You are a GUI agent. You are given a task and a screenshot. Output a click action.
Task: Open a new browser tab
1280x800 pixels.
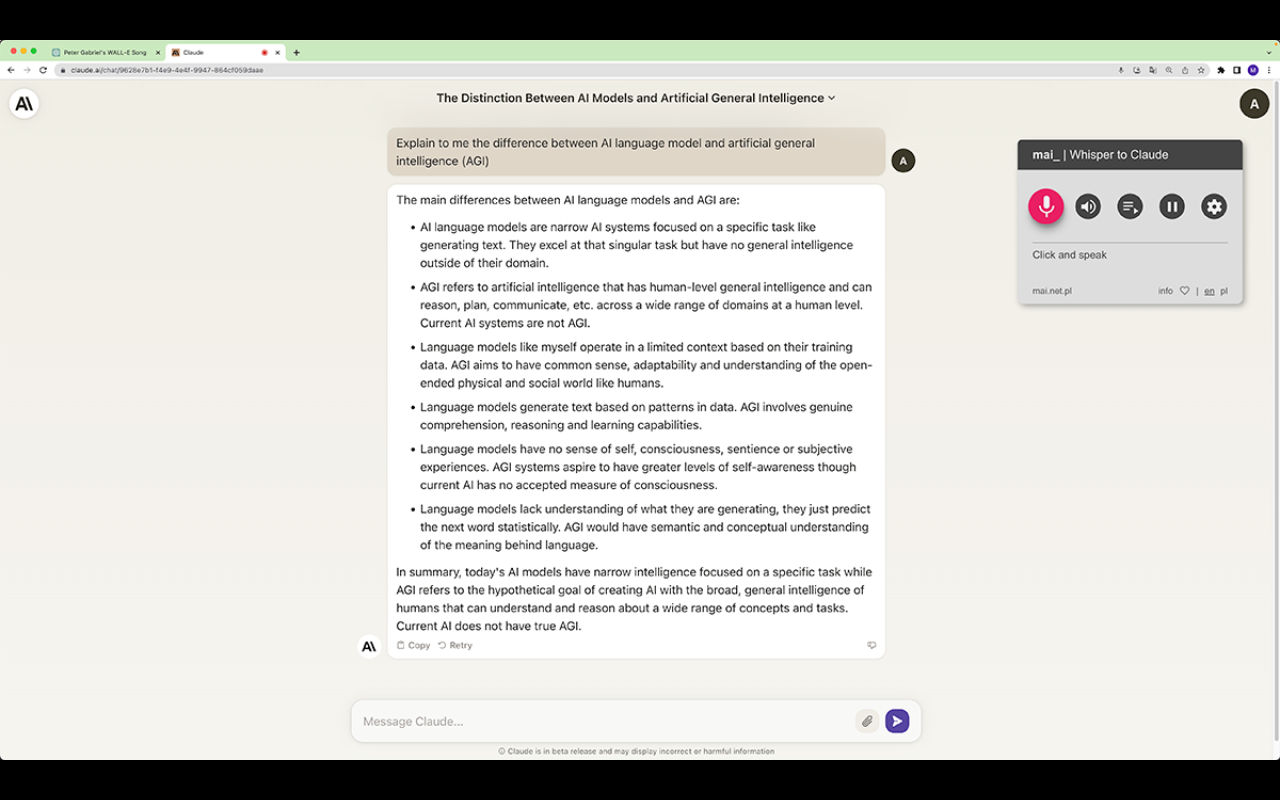(296, 52)
